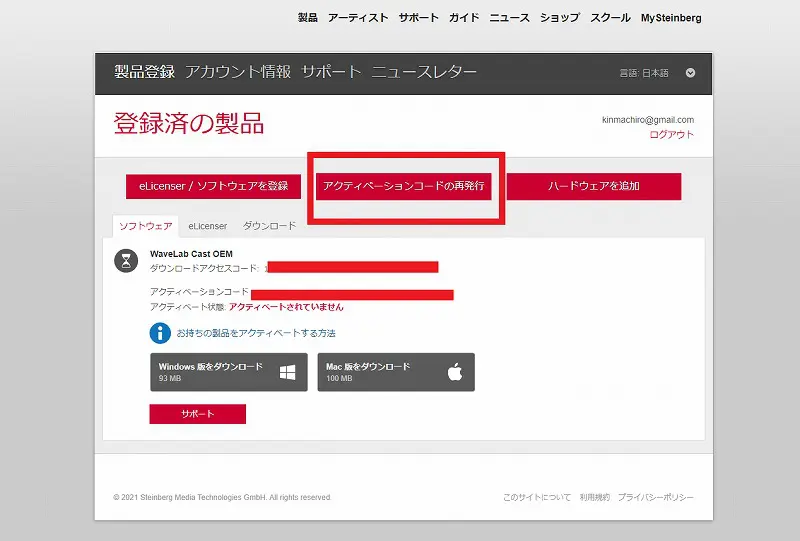Open お持ちの製品をアクティベートする方法 link
Image resolution: width=800 pixels, height=541 pixels.
256,333
